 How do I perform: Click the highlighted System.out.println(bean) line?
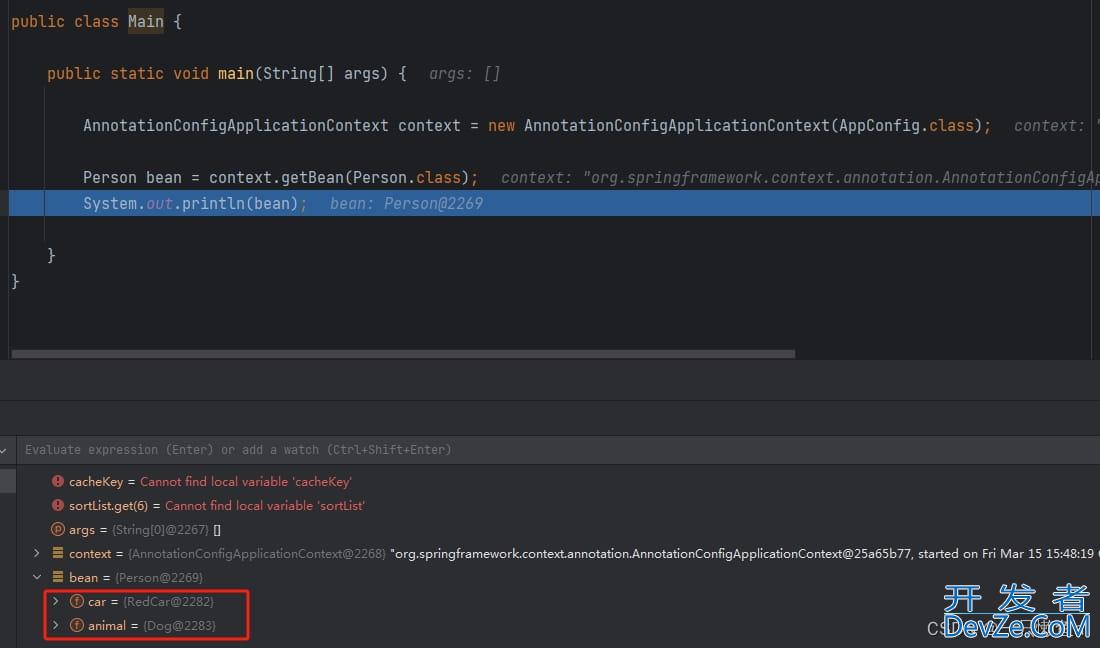pyautogui.click(x=190, y=204)
